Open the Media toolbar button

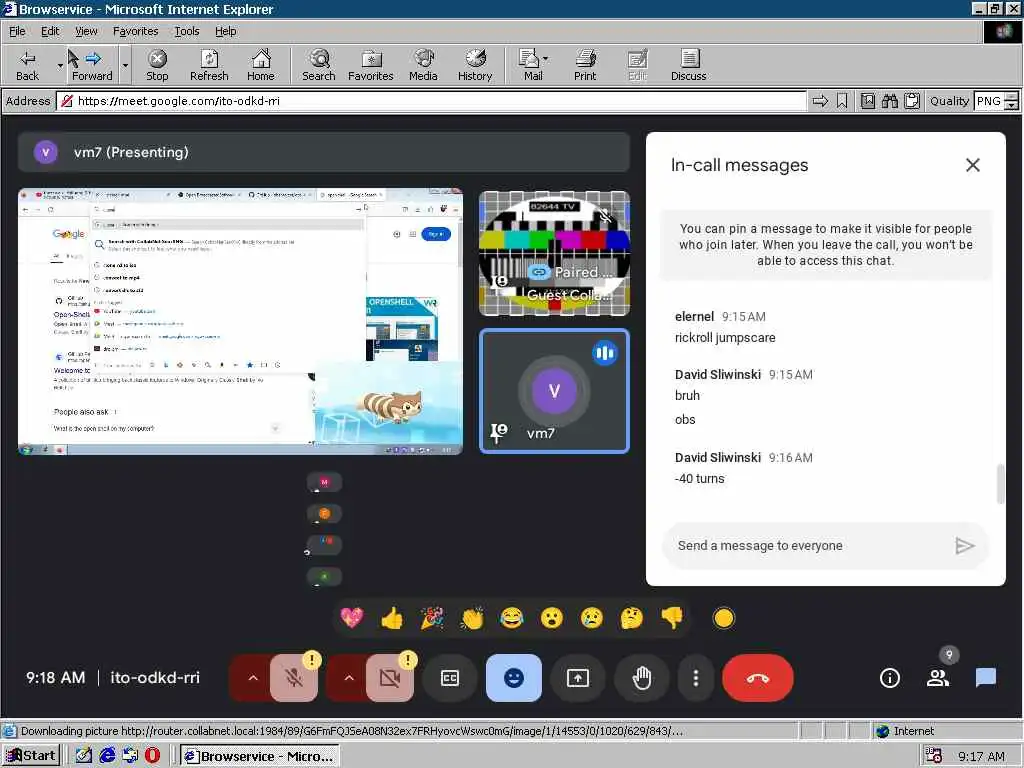[x=423, y=65]
